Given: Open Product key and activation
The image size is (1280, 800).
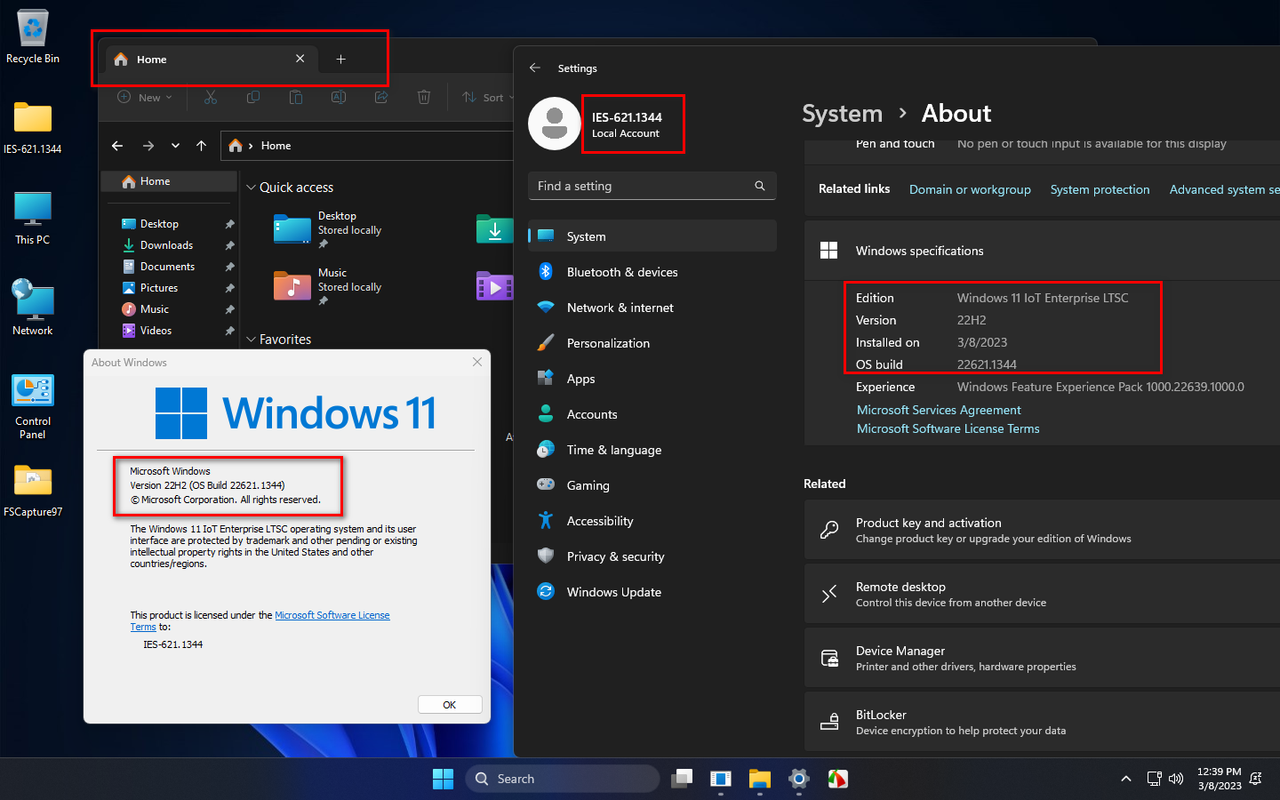Looking at the screenshot, I should click(x=1042, y=530).
